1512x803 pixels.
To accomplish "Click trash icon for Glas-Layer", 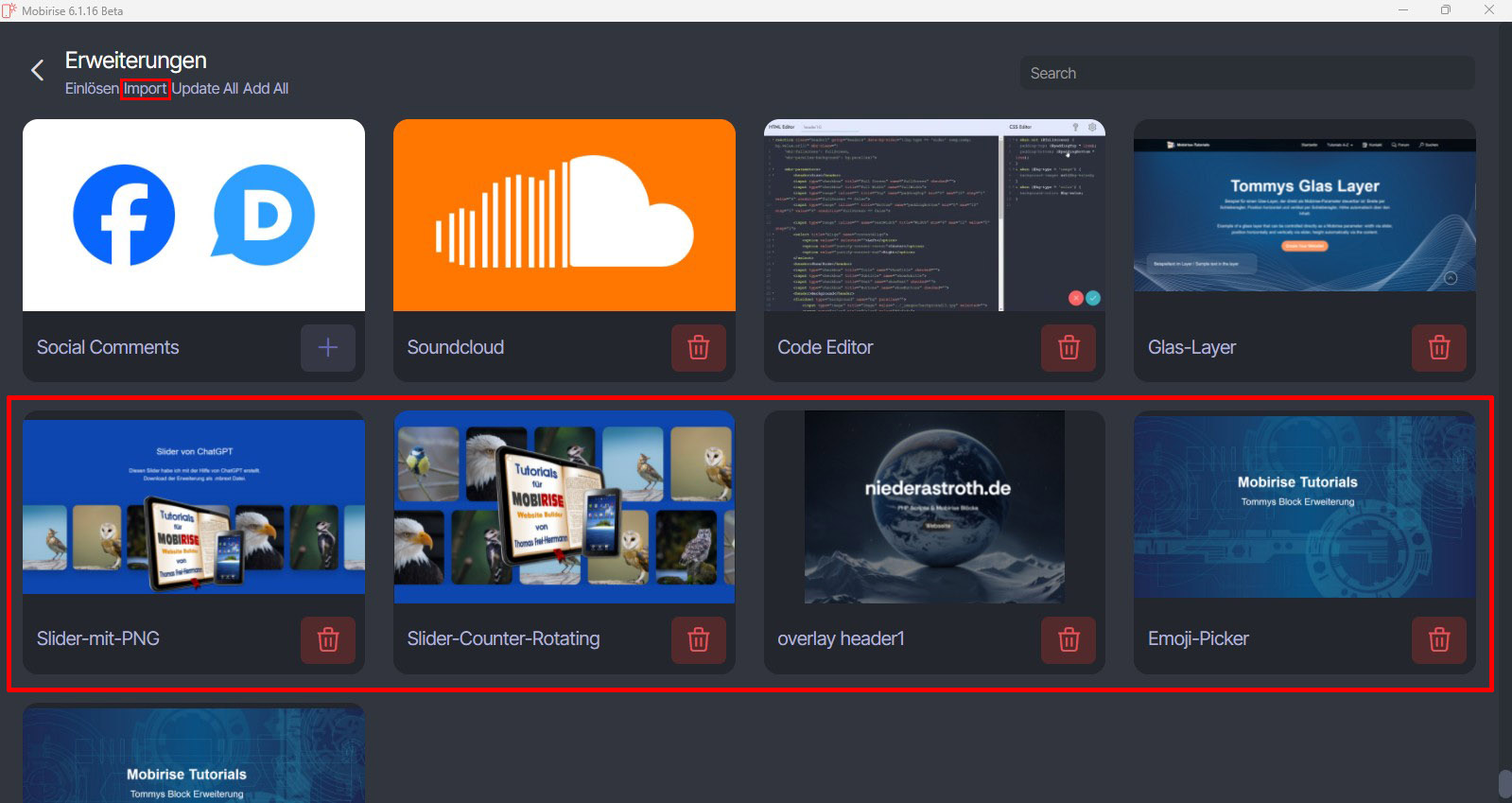I will coord(1439,347).
